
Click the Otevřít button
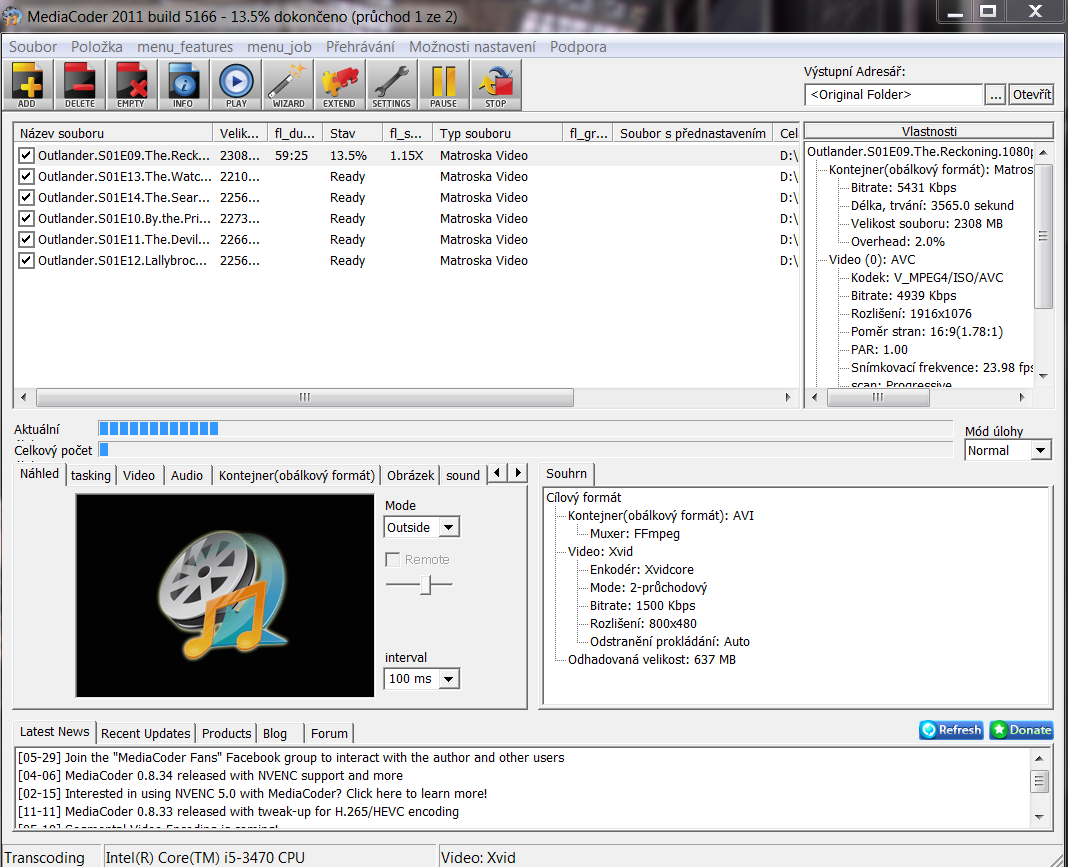coord(1031,95)
